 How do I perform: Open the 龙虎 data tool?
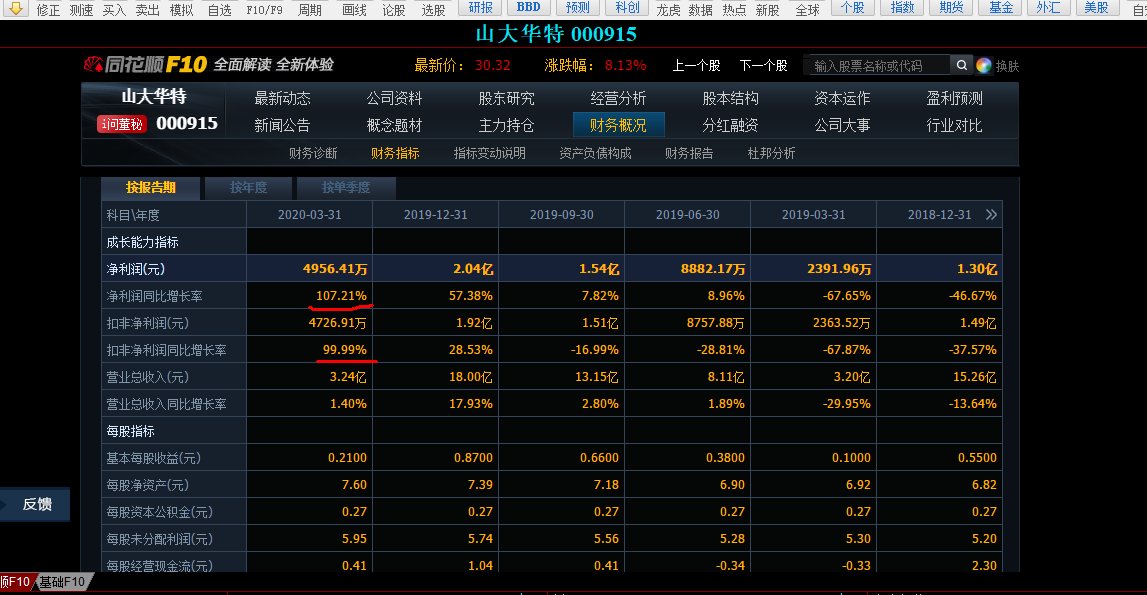coord(669,8)
